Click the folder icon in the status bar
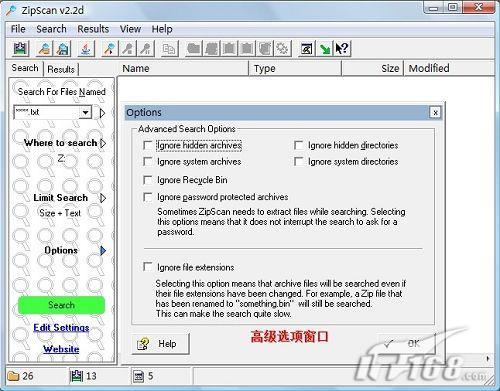500x391 pixels. 13,376
